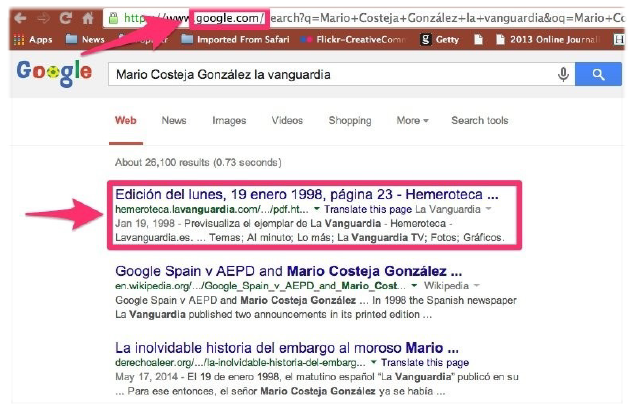Open the News bookmarks folder
This screenshot has width=640, height=410.
point(85,39)
